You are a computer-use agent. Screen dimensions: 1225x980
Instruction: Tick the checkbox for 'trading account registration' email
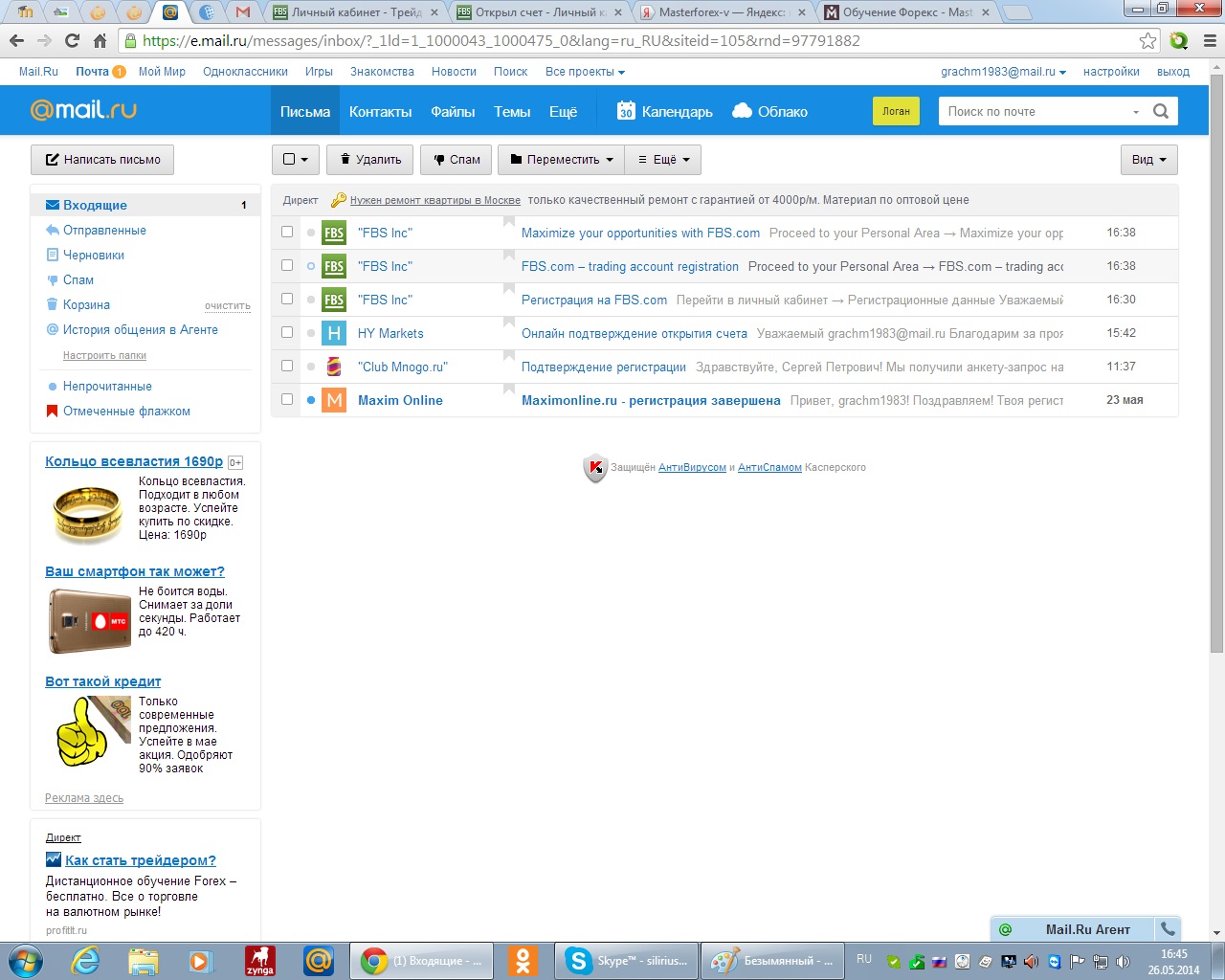point(287,265)
